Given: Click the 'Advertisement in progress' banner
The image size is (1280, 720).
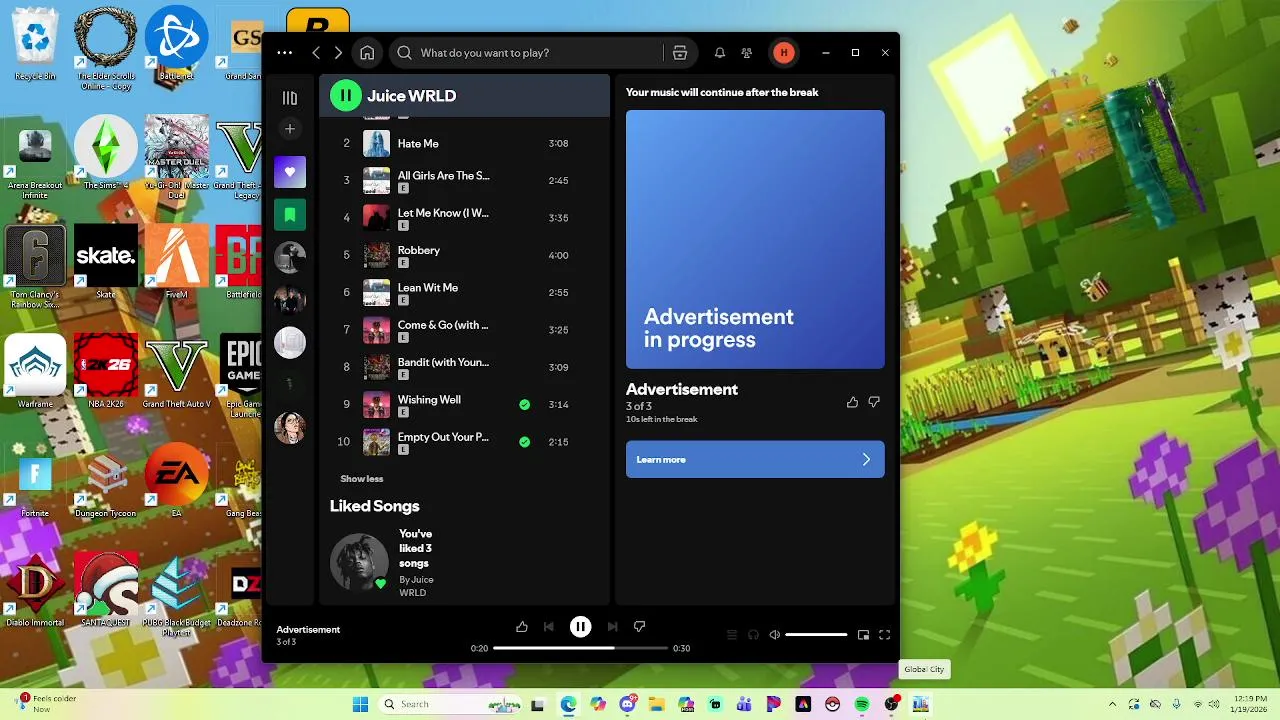Looking at the screenshot, I should (755, 240).
